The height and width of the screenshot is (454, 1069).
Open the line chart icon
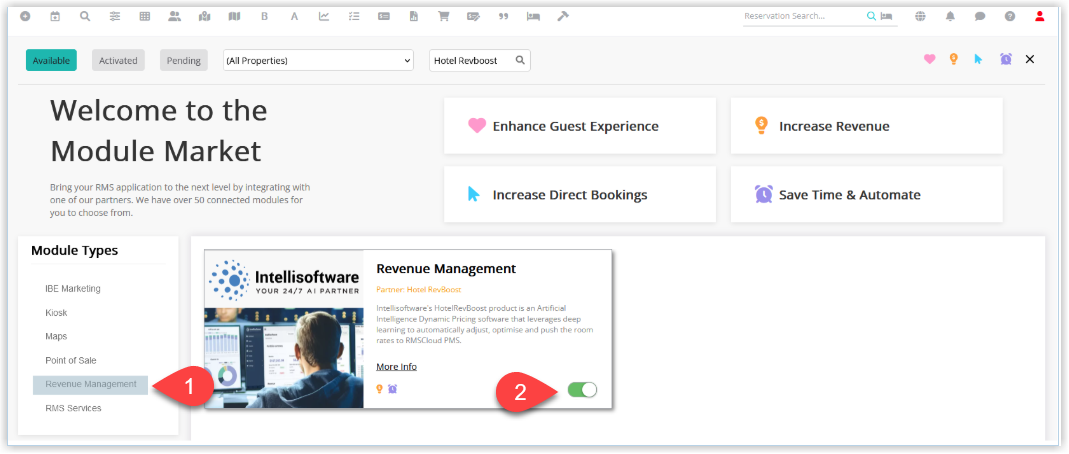(x=324, y=16)
